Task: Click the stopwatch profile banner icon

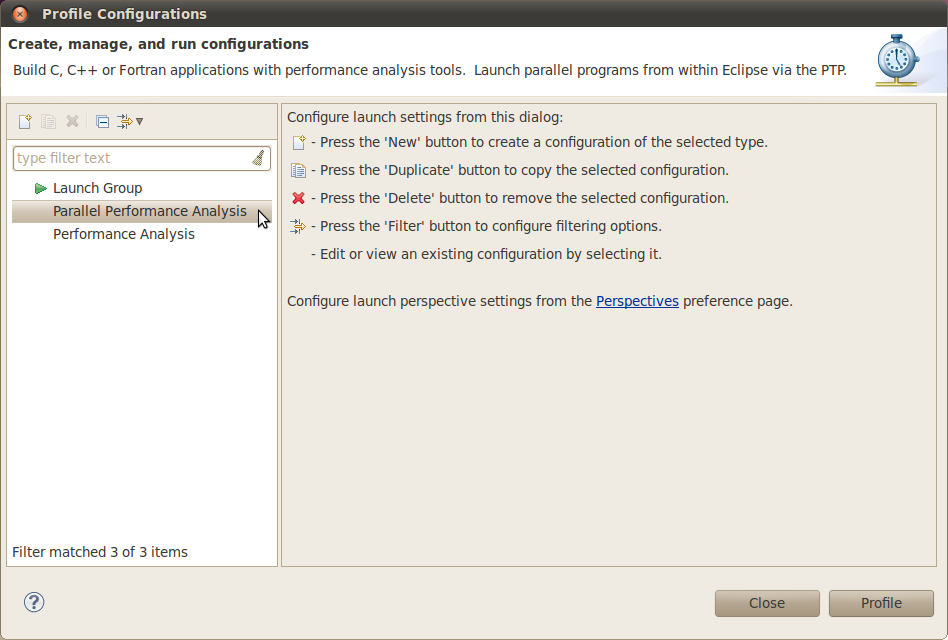Action: 898,60
